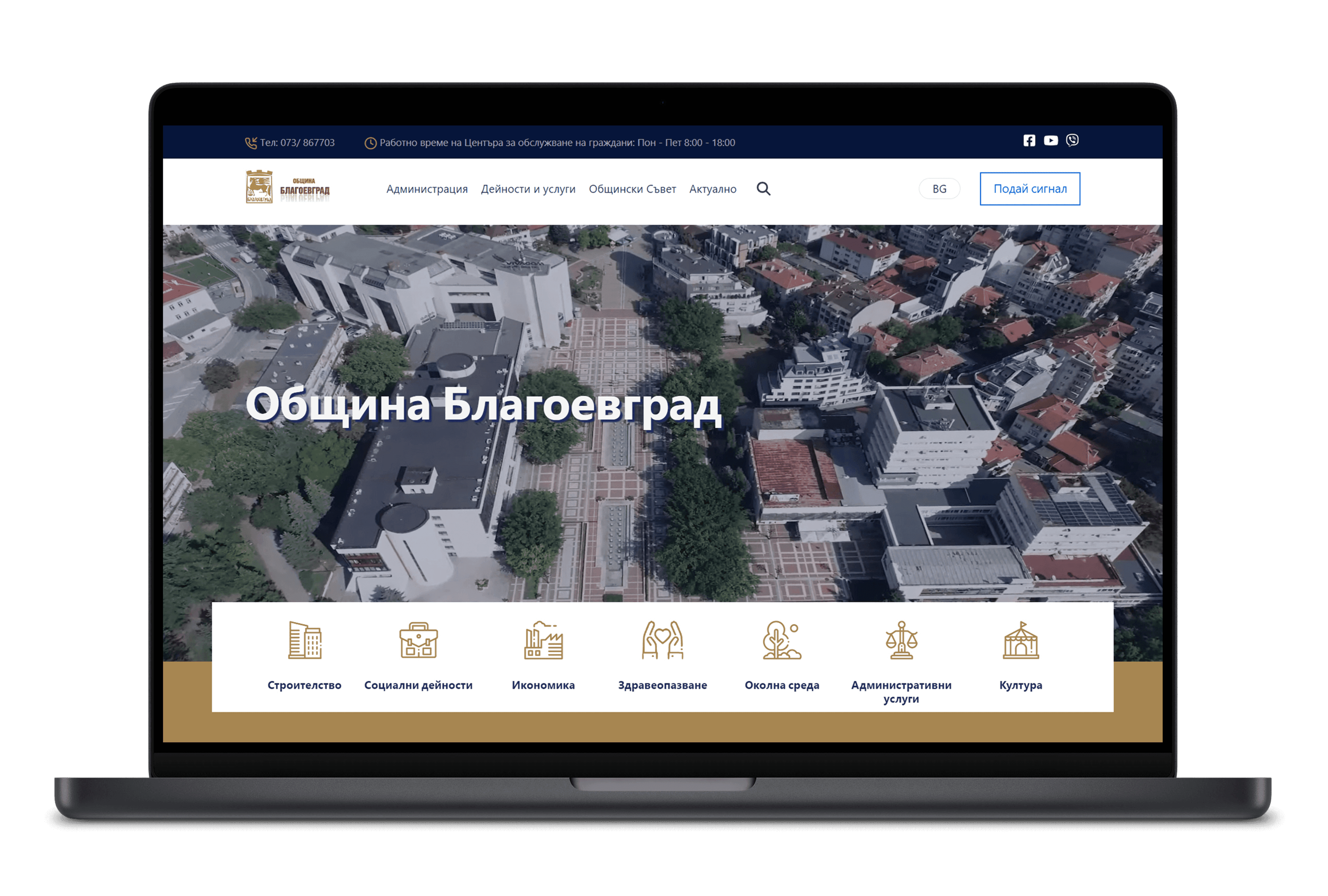1328x896 pixels.
Task: Expand the Администрация menu
Action: (x=427, y=189)
